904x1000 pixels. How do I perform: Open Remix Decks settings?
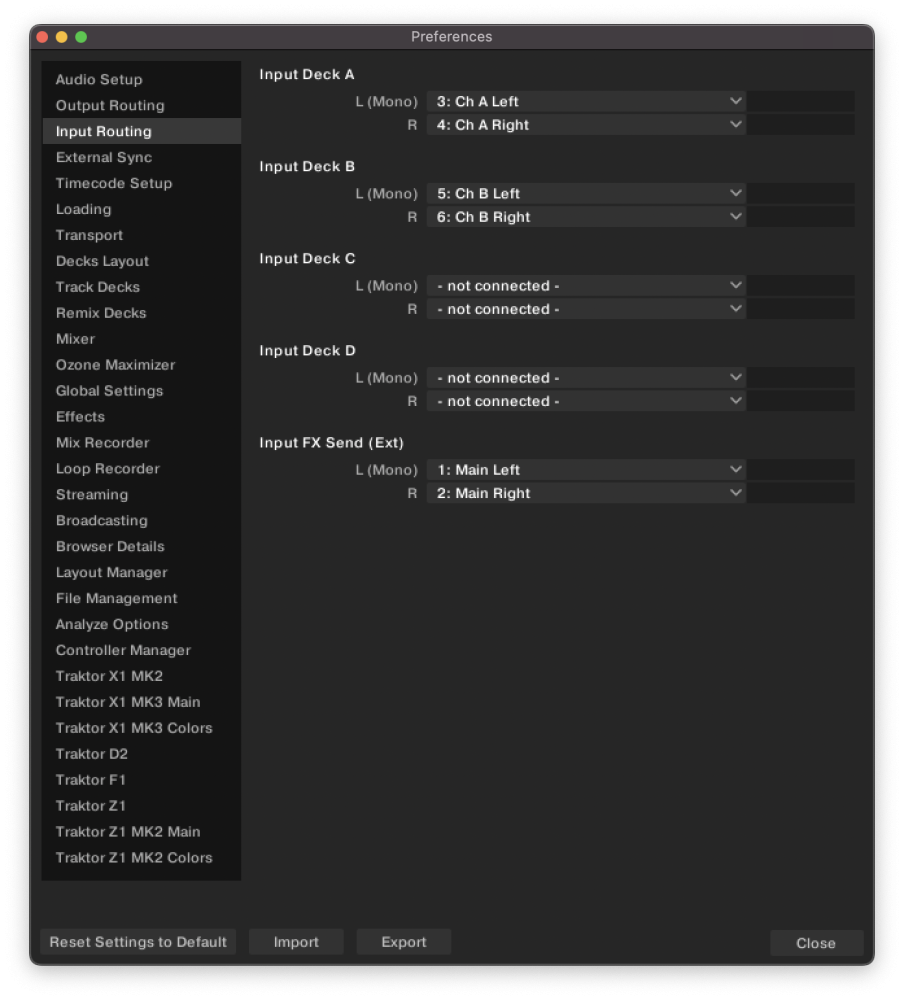point(142,313)
